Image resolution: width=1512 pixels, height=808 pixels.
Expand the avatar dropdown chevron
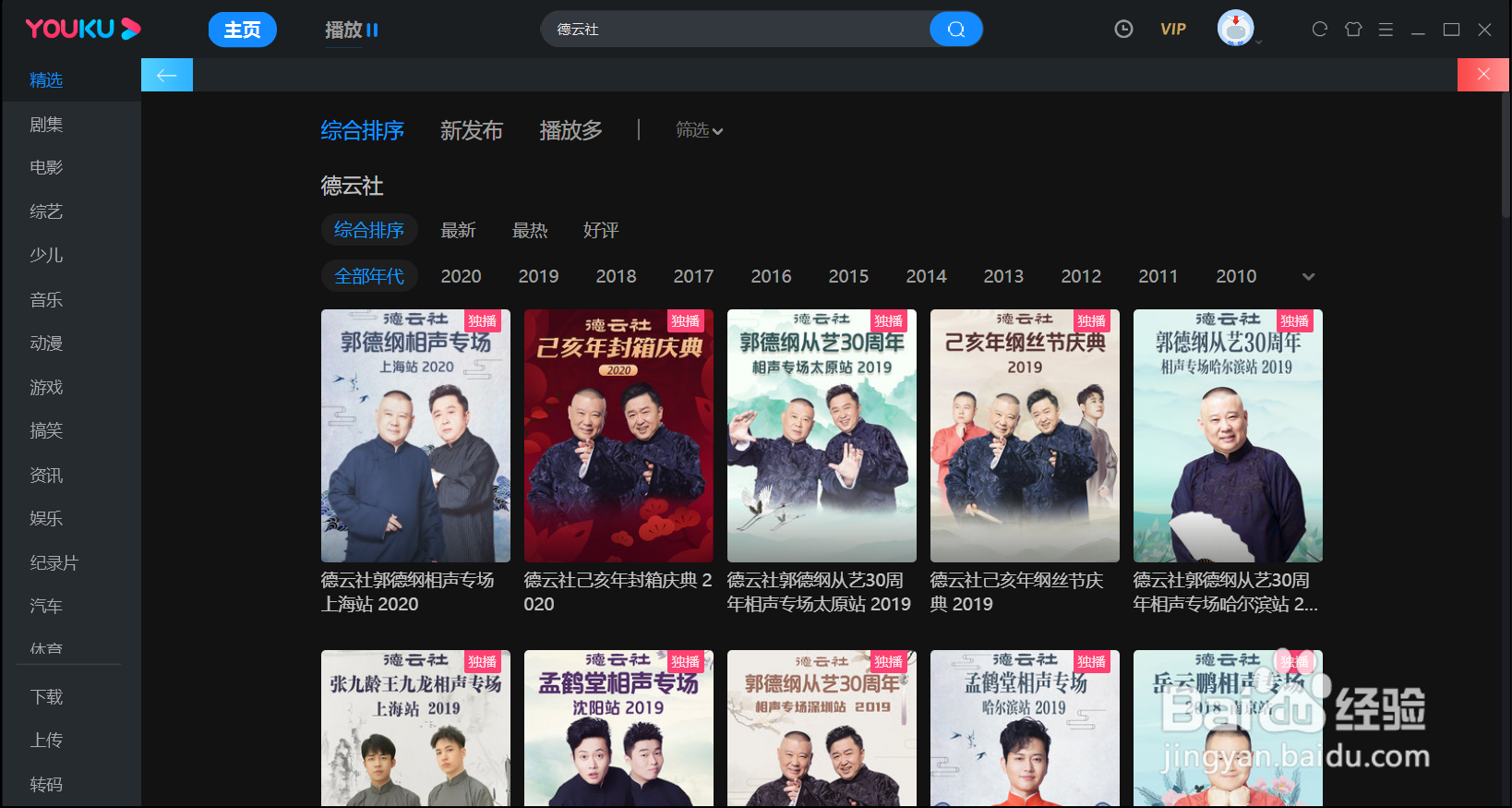(x=1258, y=42)
